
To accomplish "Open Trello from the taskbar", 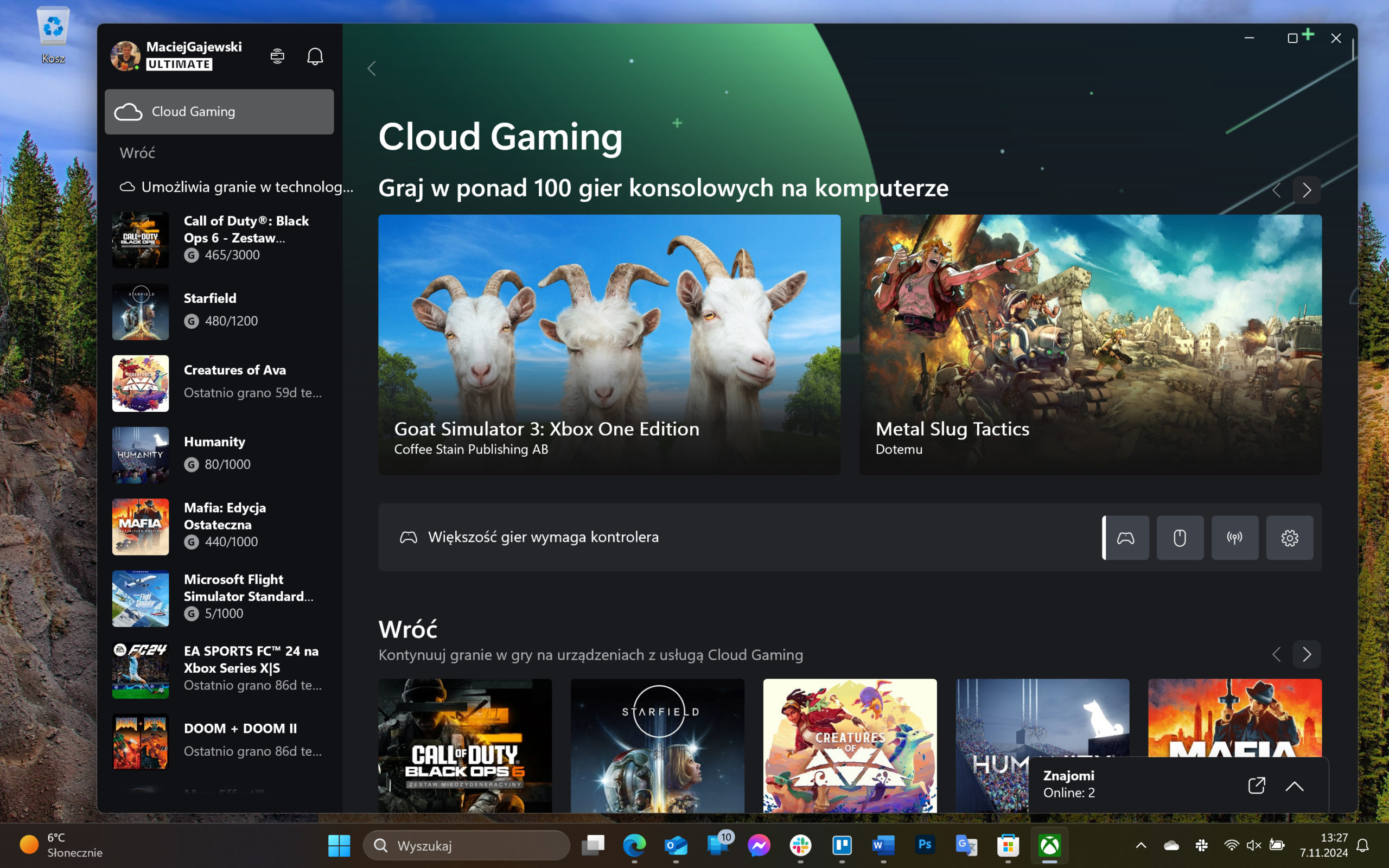I will pos(842,845).
